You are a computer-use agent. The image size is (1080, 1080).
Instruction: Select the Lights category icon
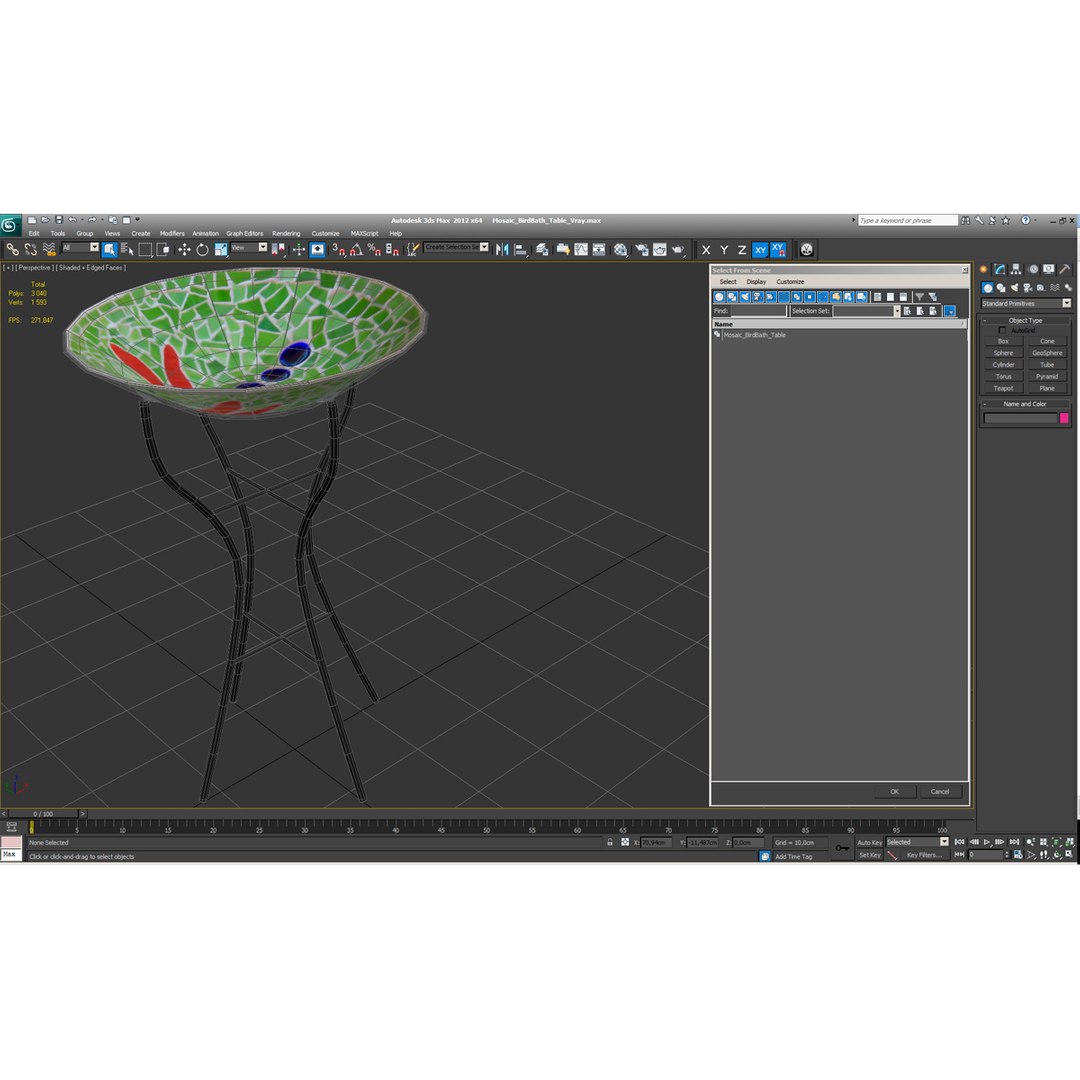click(1014, 288)
